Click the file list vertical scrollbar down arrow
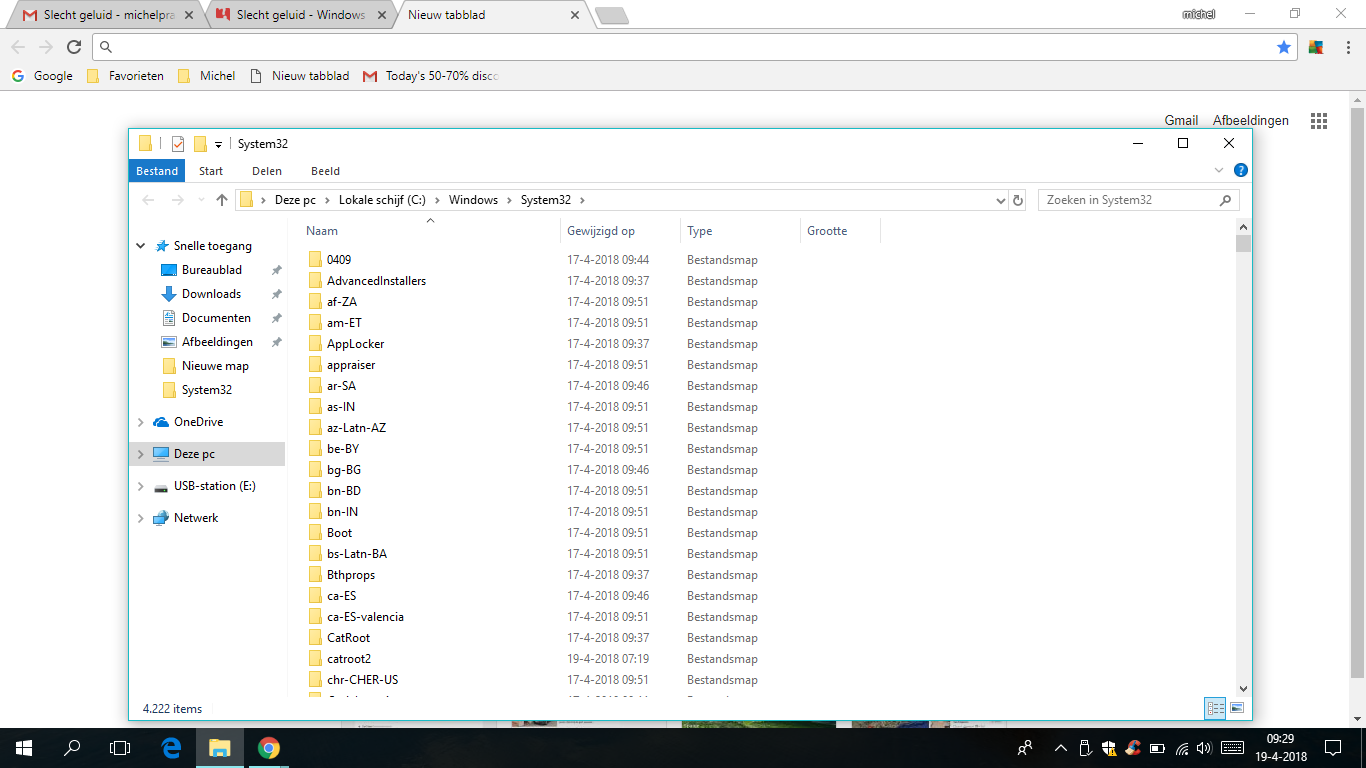 [x=1243, y=688]
